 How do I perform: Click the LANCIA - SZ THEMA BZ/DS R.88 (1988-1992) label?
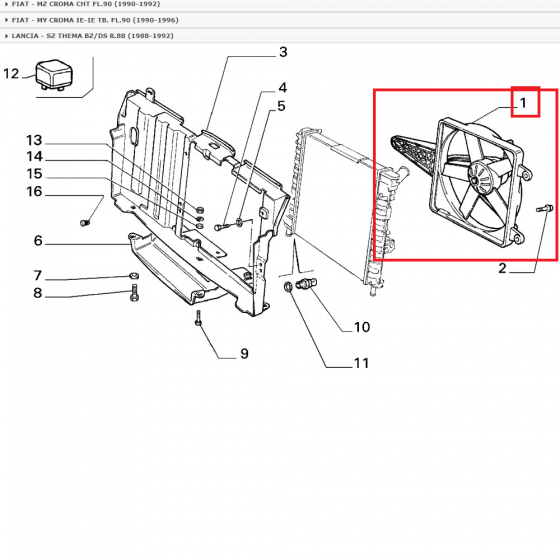pos(92,36)
